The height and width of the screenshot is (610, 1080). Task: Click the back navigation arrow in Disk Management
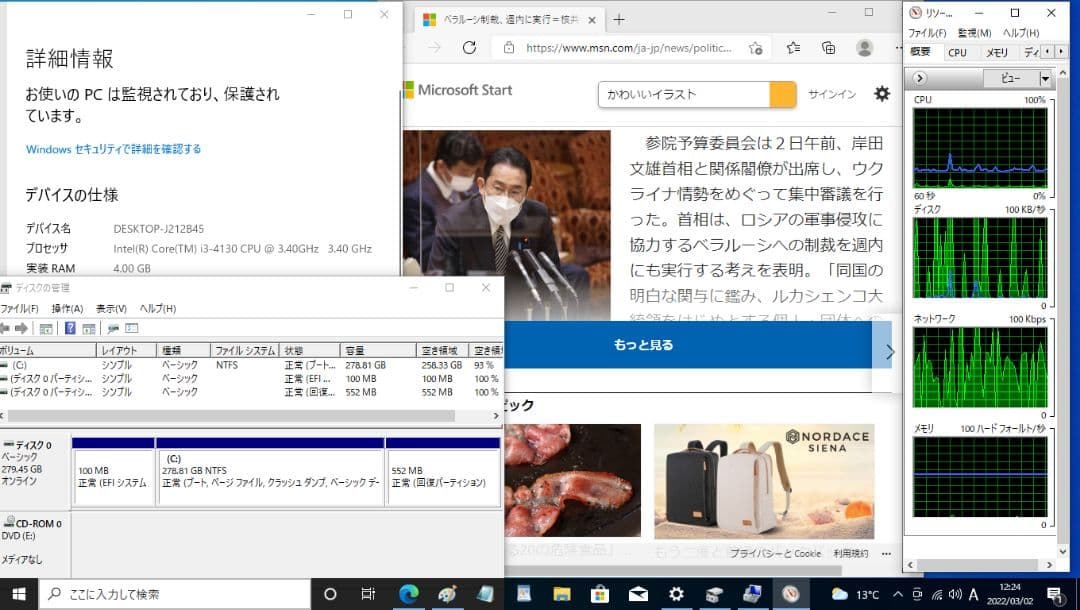point(8,327)
